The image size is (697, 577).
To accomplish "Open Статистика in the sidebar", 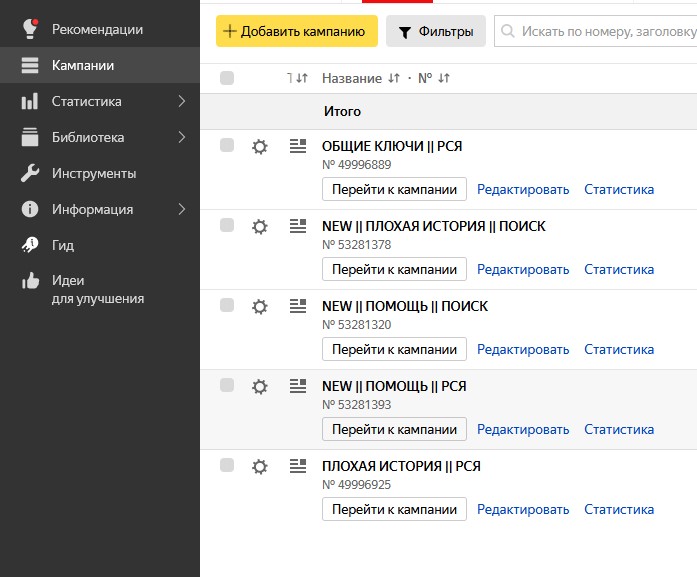I will [100, 101].
